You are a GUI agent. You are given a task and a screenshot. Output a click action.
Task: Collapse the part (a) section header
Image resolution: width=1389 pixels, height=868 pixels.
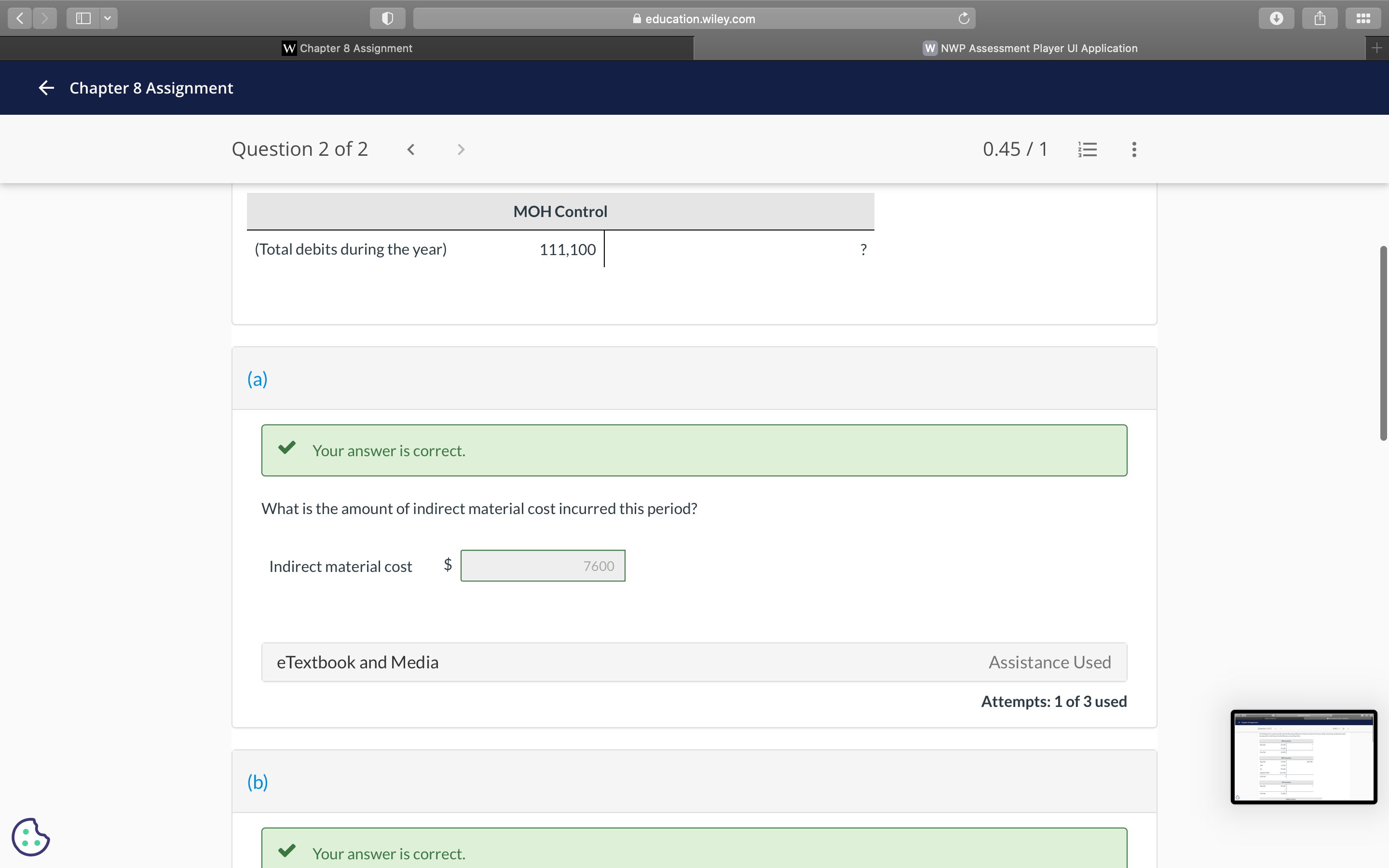tap(258, 379)
